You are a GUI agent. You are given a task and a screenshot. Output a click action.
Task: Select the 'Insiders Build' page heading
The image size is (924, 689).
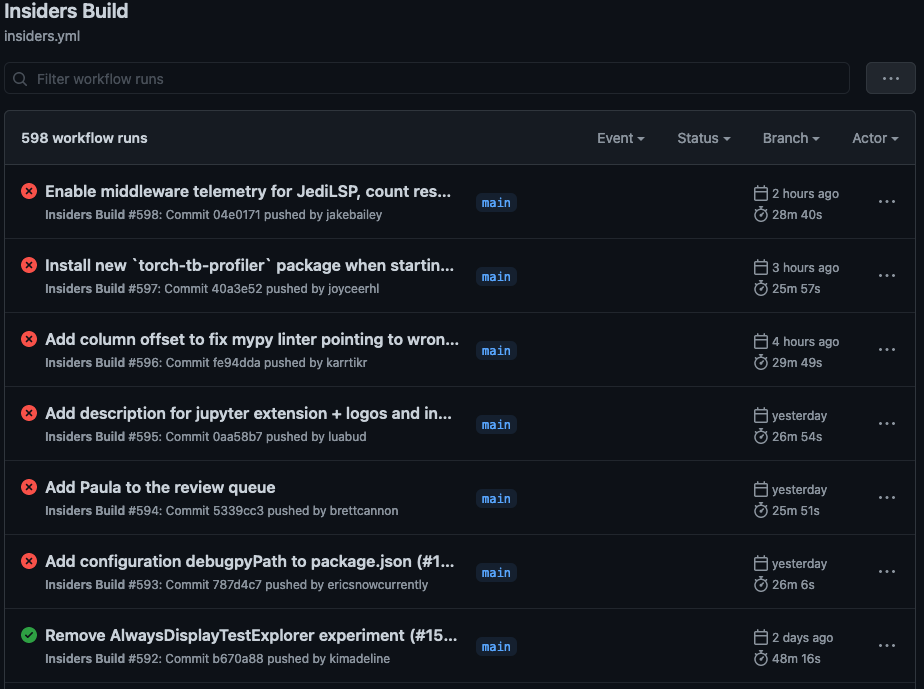coord(66,12)
